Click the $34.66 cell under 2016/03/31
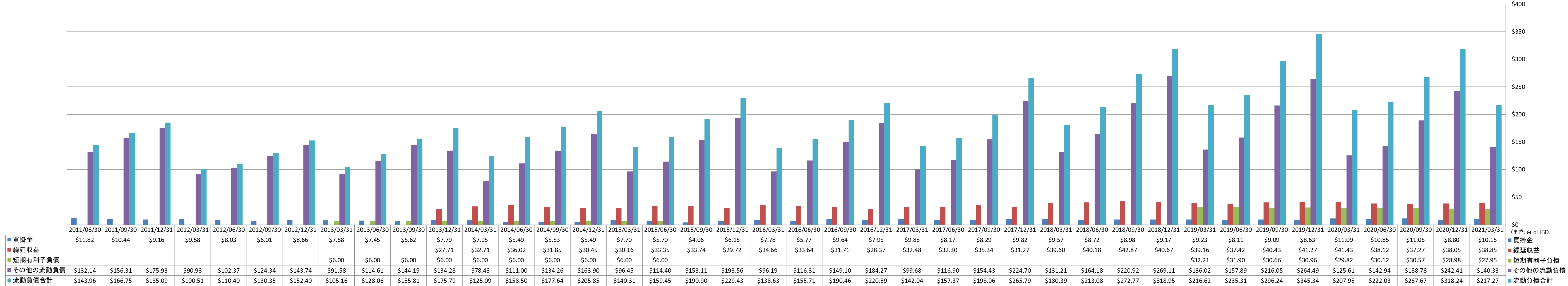1568x286 pixels. [768, 250]
